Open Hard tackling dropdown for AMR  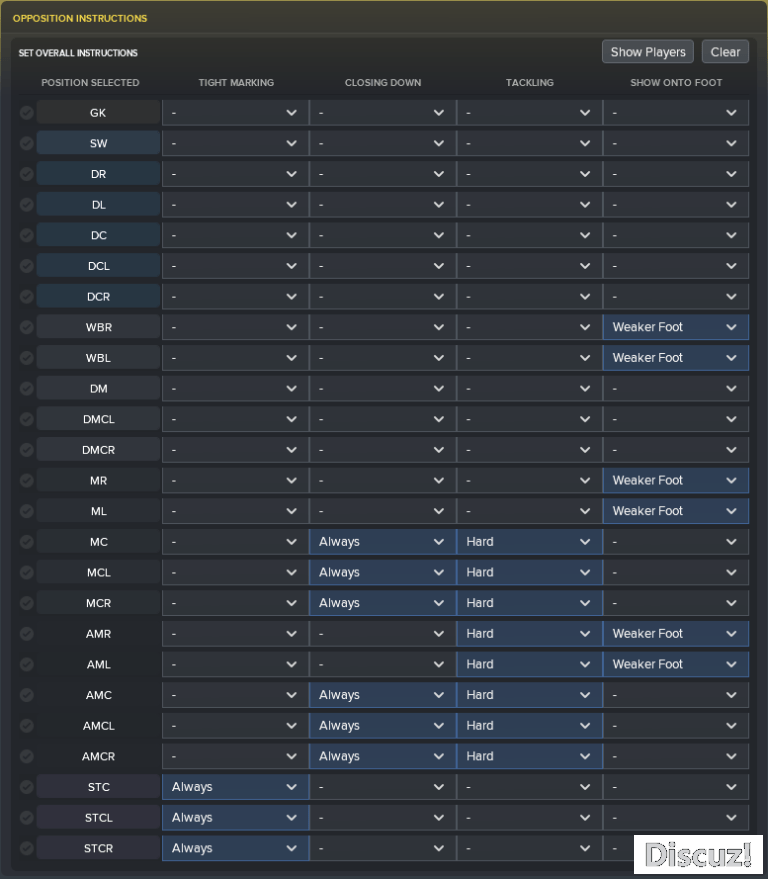pos(530,634)
